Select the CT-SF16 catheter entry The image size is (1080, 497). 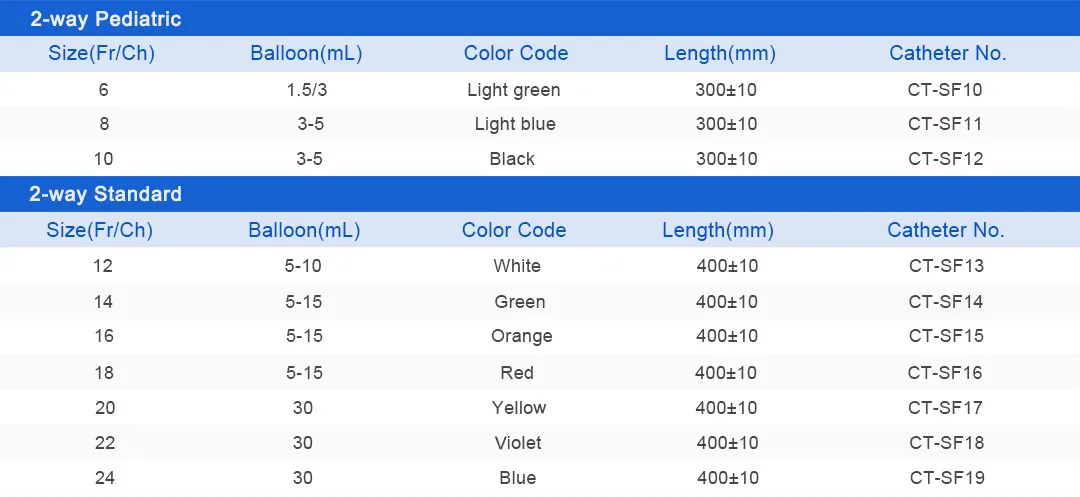pos(945,373)
